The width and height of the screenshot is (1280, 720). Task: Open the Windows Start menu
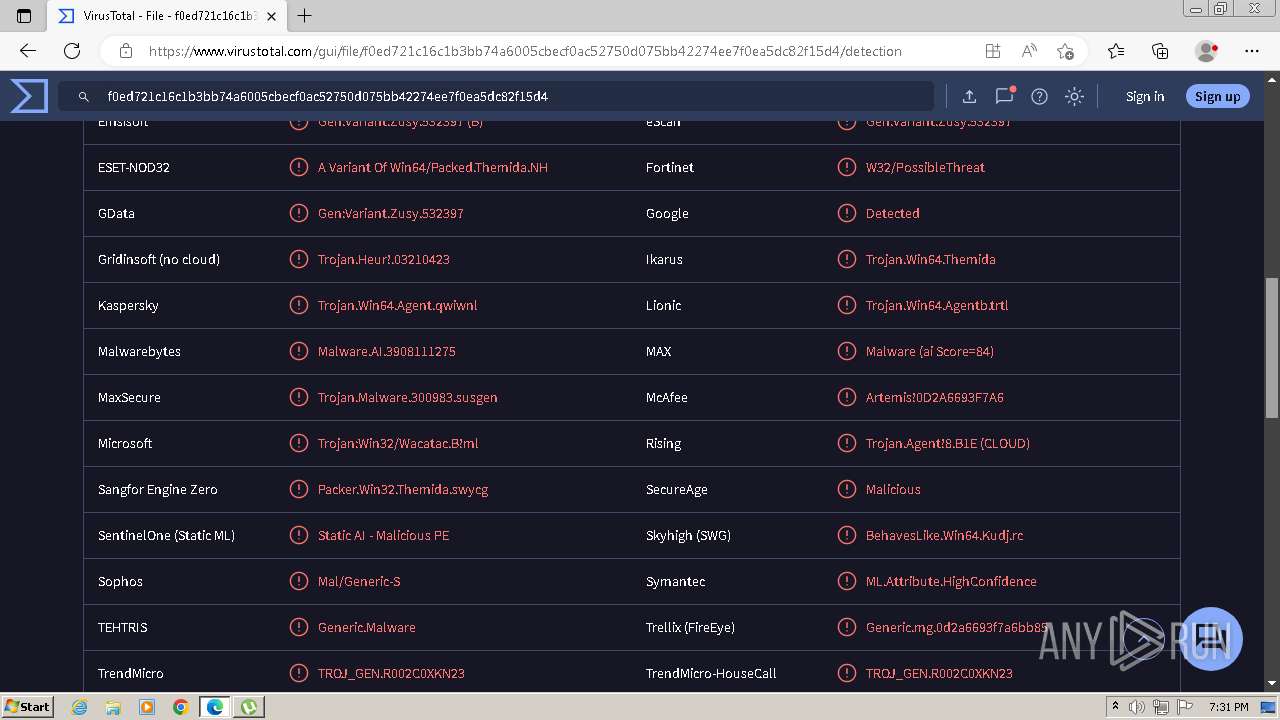(27, 706)
